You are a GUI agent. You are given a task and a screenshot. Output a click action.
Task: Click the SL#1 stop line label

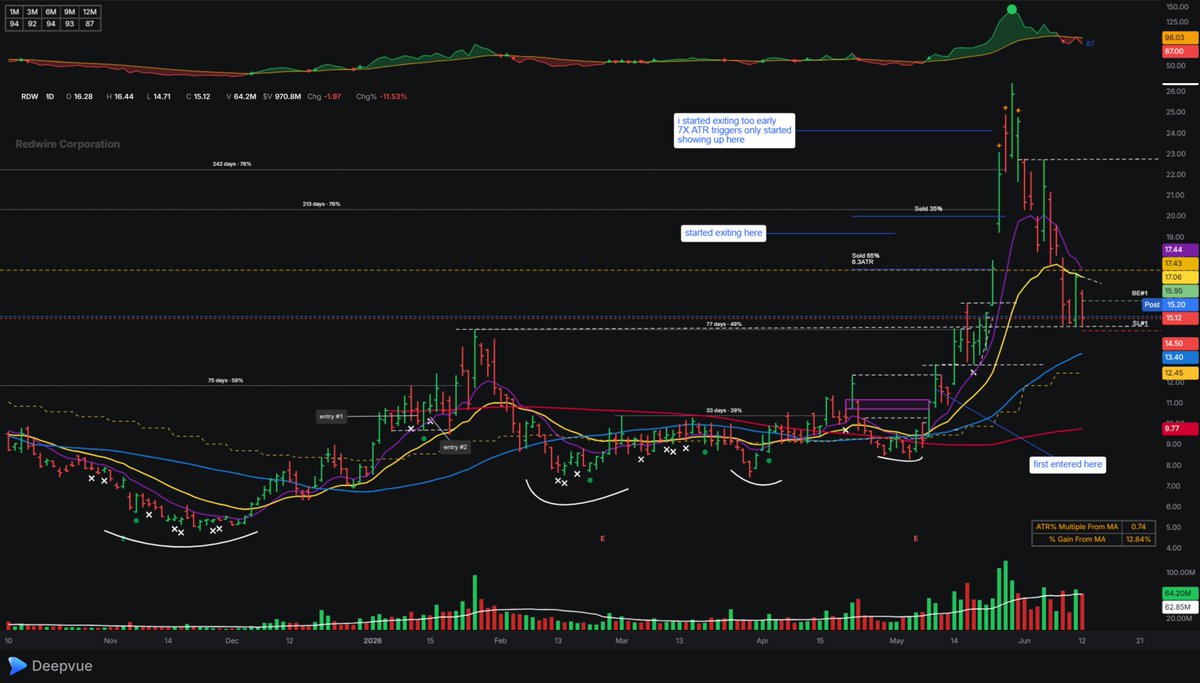point(1139,324)
